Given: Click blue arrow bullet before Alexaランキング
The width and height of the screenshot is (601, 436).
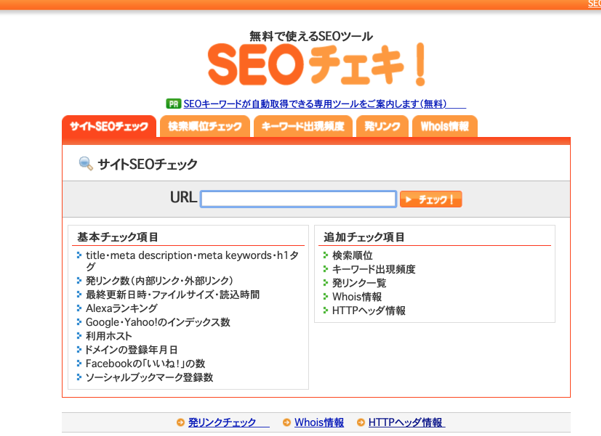Looking at the screenshot, I should point(79,308).
